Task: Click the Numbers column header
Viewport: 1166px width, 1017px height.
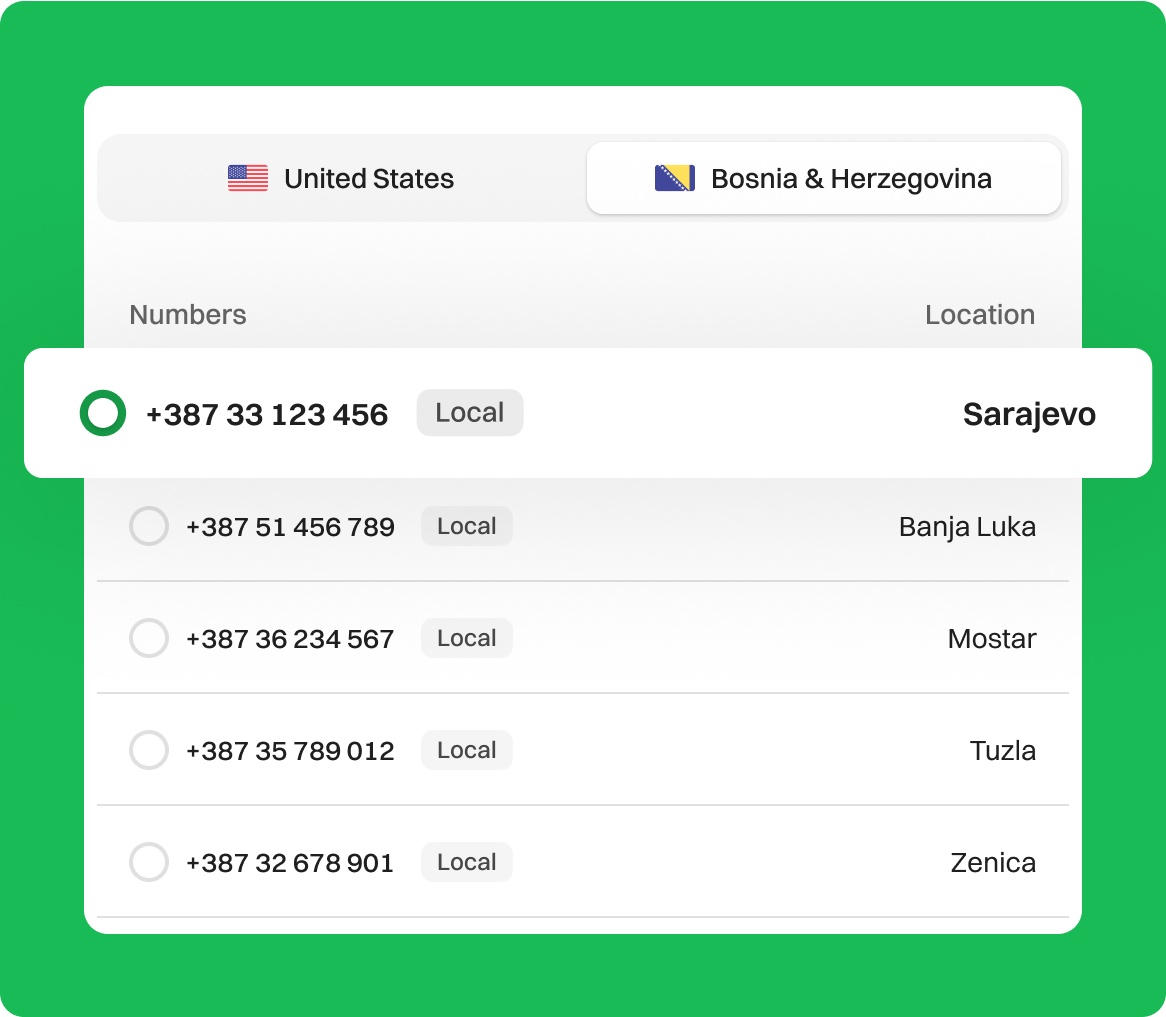Action: click(188, 315)
